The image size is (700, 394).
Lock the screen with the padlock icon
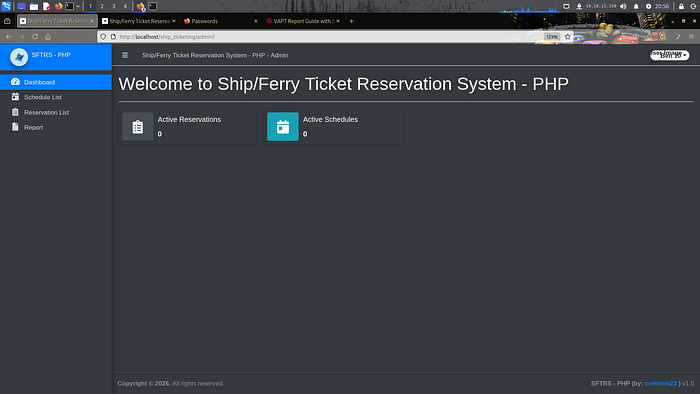point(681,6)
